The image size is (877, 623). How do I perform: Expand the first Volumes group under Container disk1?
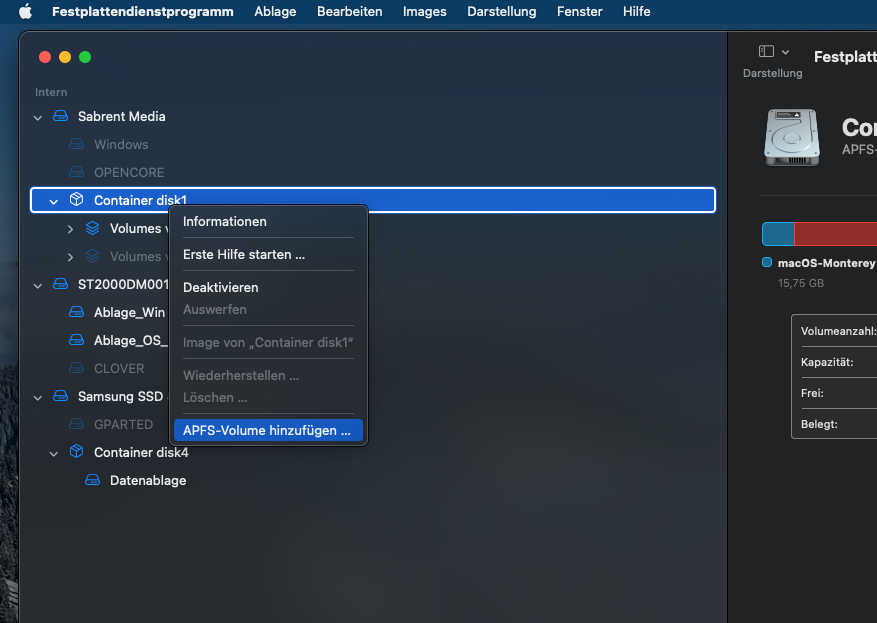(70, 229)
